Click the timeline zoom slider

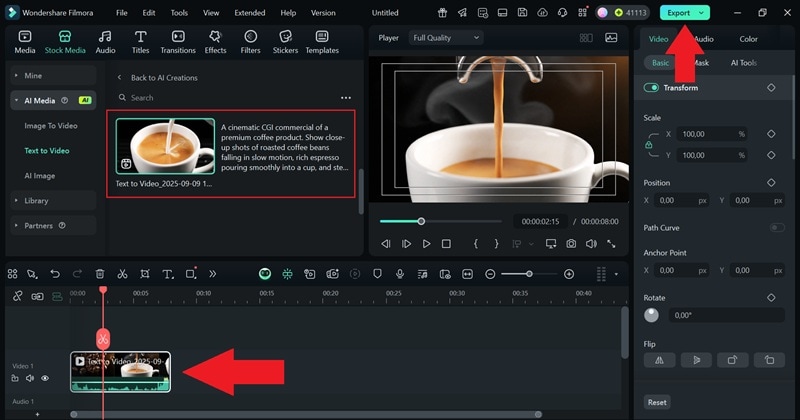click(529, 274)
